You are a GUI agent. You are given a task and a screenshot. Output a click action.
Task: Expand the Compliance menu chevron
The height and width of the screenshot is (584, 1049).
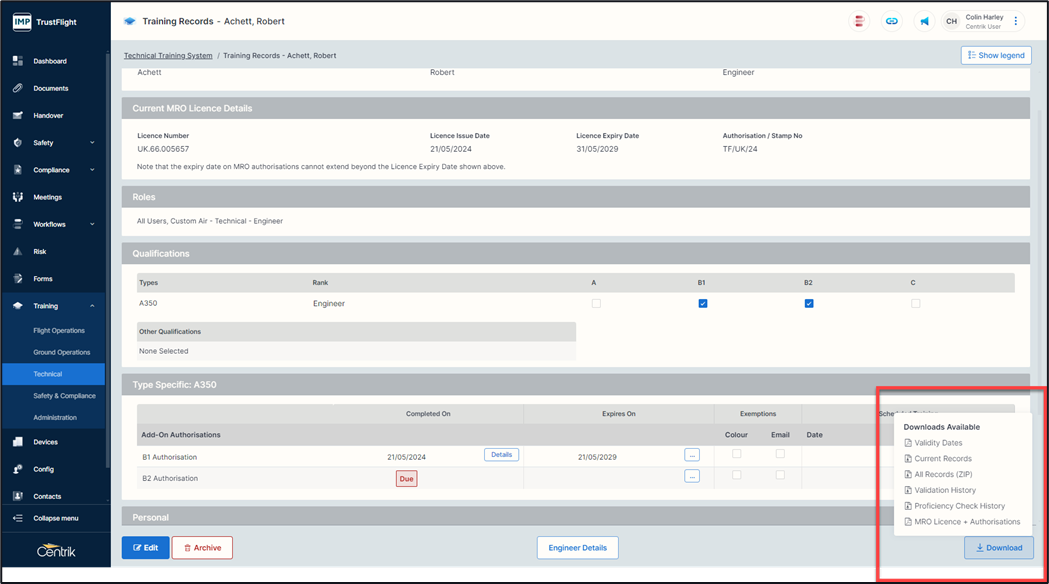click(x=92, y=170)
